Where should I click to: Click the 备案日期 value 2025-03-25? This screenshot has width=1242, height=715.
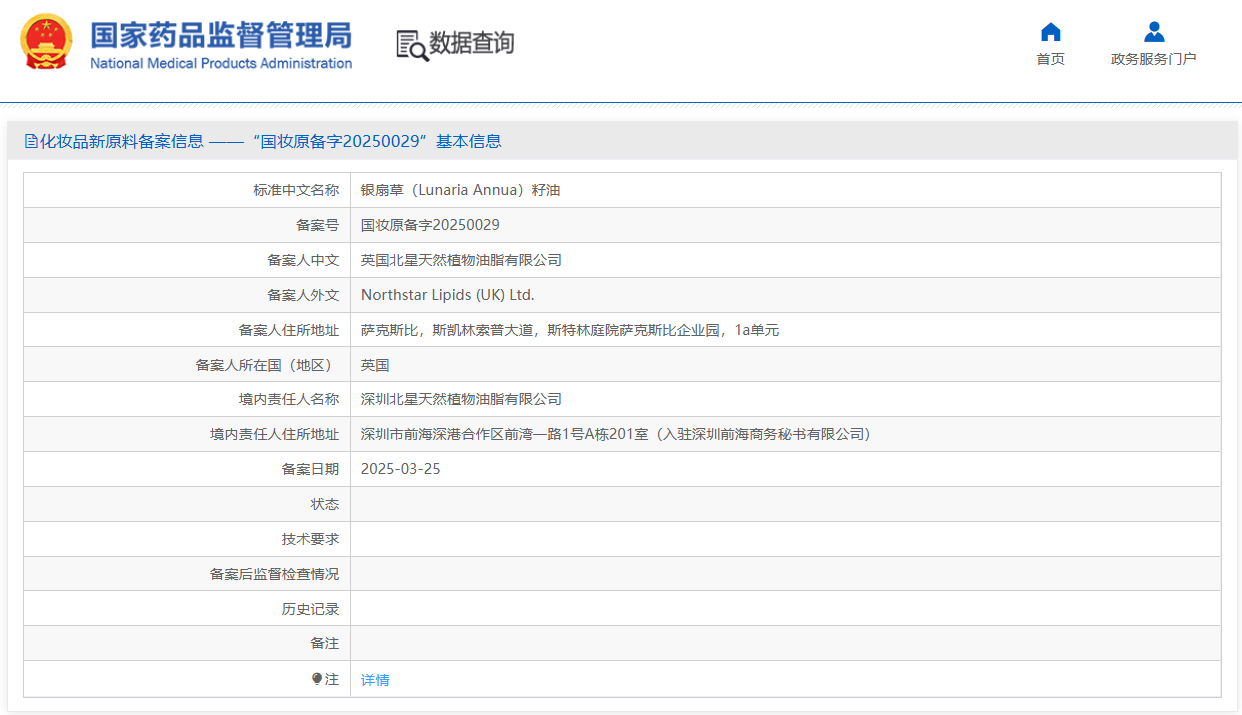point(400,469)
